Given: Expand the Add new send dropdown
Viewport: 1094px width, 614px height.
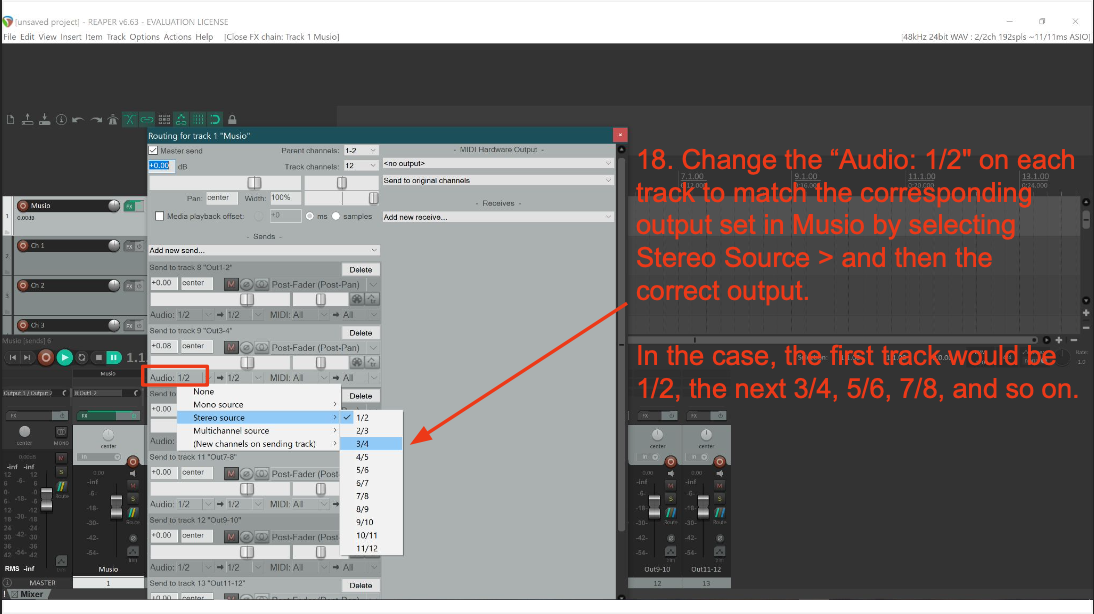Looking at the screenshot, I should pos(264,250).
